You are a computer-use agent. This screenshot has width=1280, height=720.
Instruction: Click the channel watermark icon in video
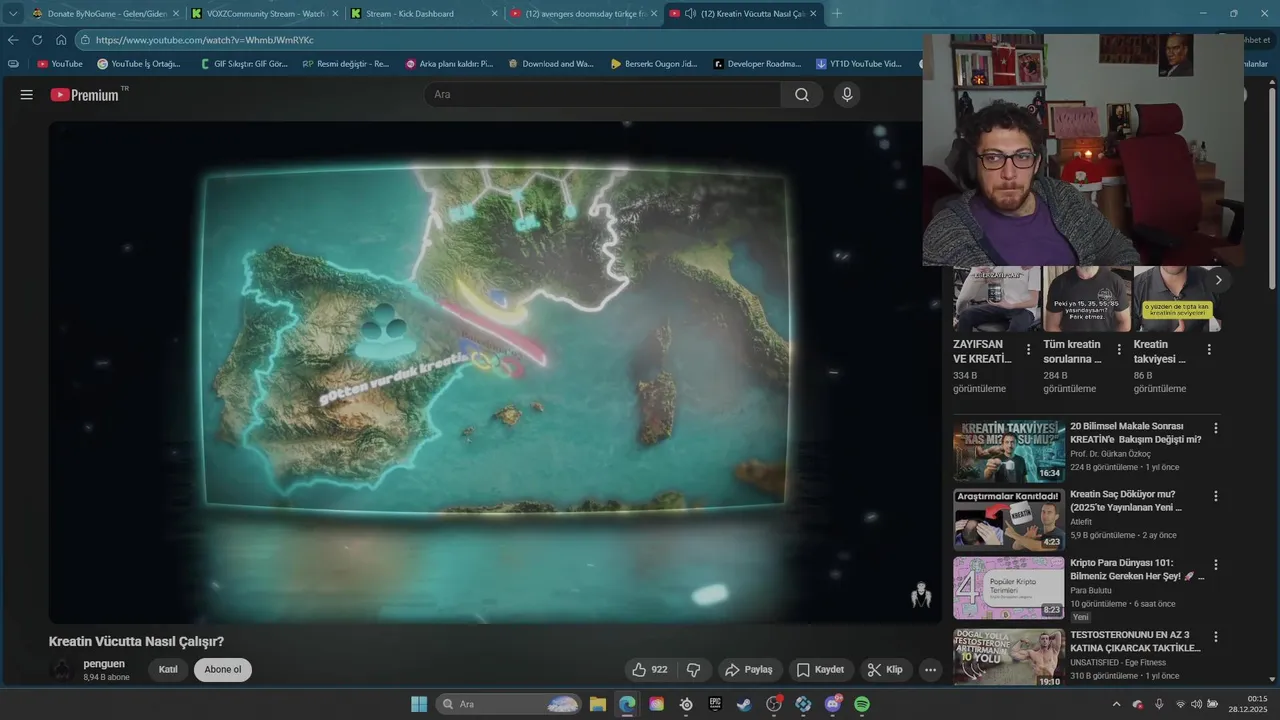pyautogui.click(x=921, y=596)
